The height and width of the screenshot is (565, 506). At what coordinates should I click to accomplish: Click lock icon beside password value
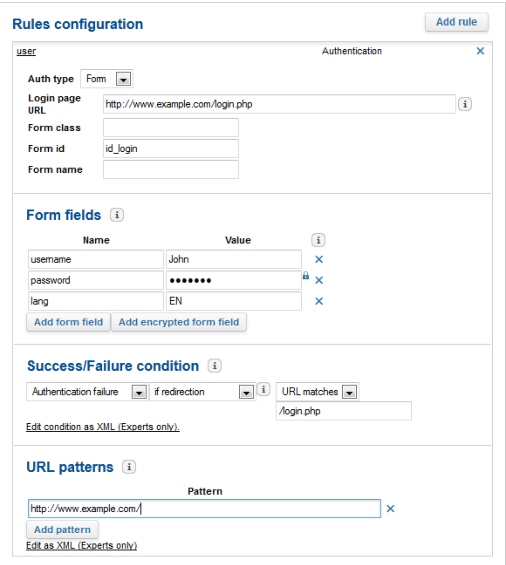306,276
